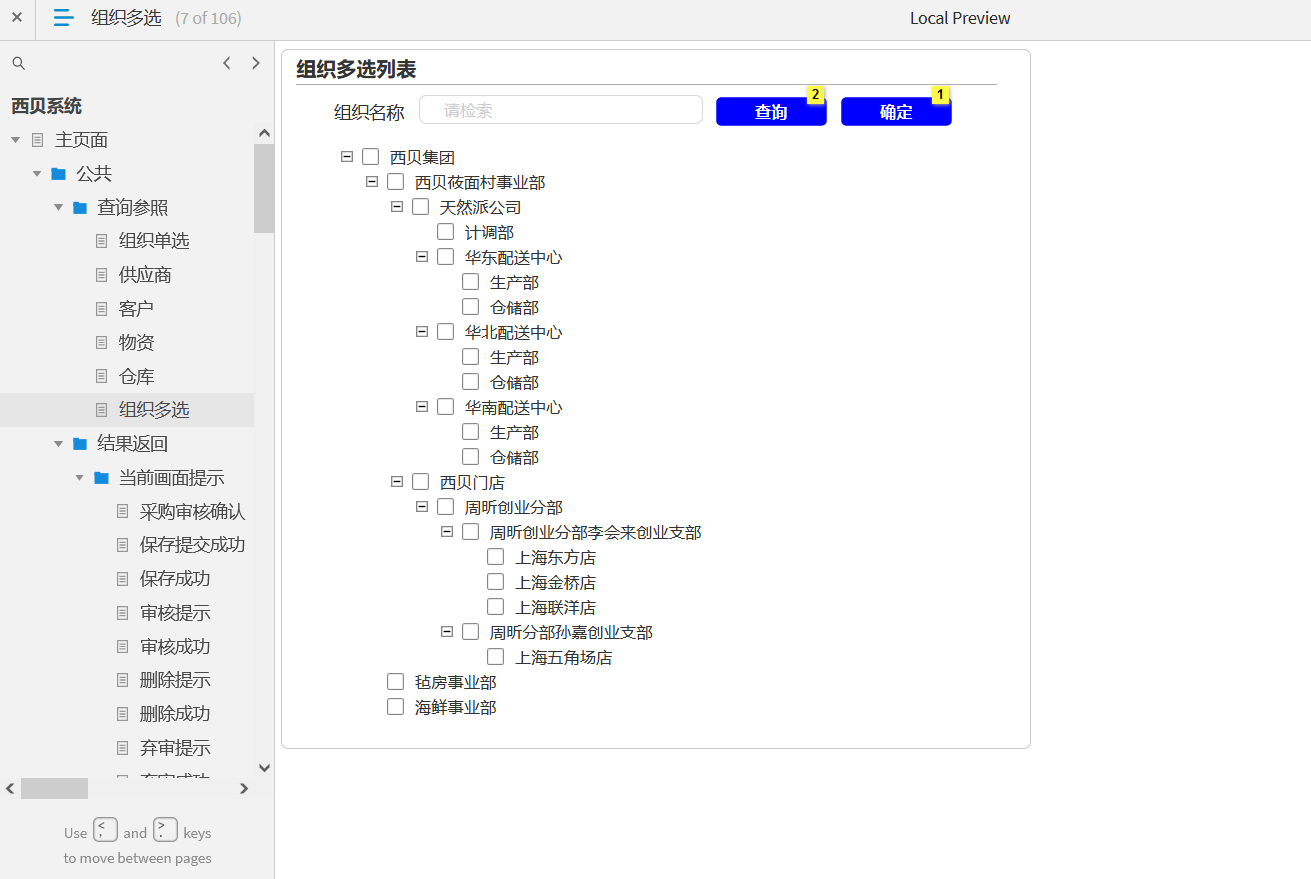Viewport: 1311px width, 879px height.
Task: Close the preview panel with the X icon
Action: (x=17, y=17)
